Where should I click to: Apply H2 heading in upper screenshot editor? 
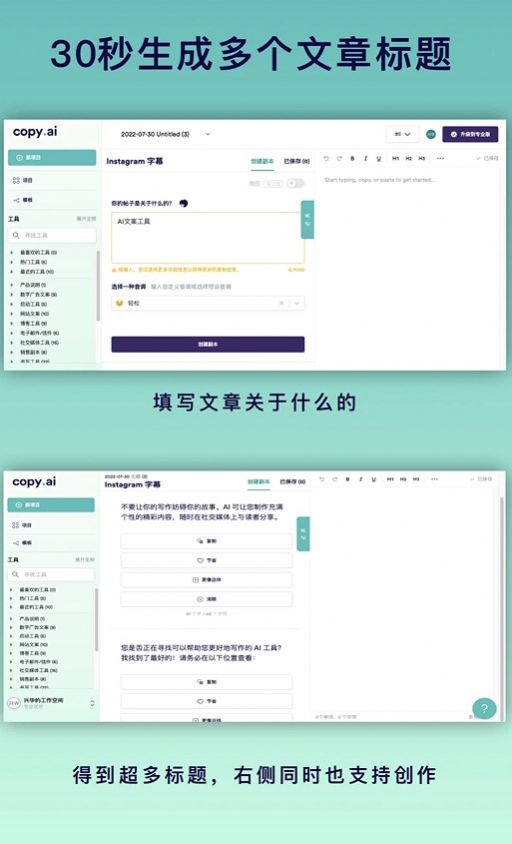pyautogui.click(x=409, y=158)
